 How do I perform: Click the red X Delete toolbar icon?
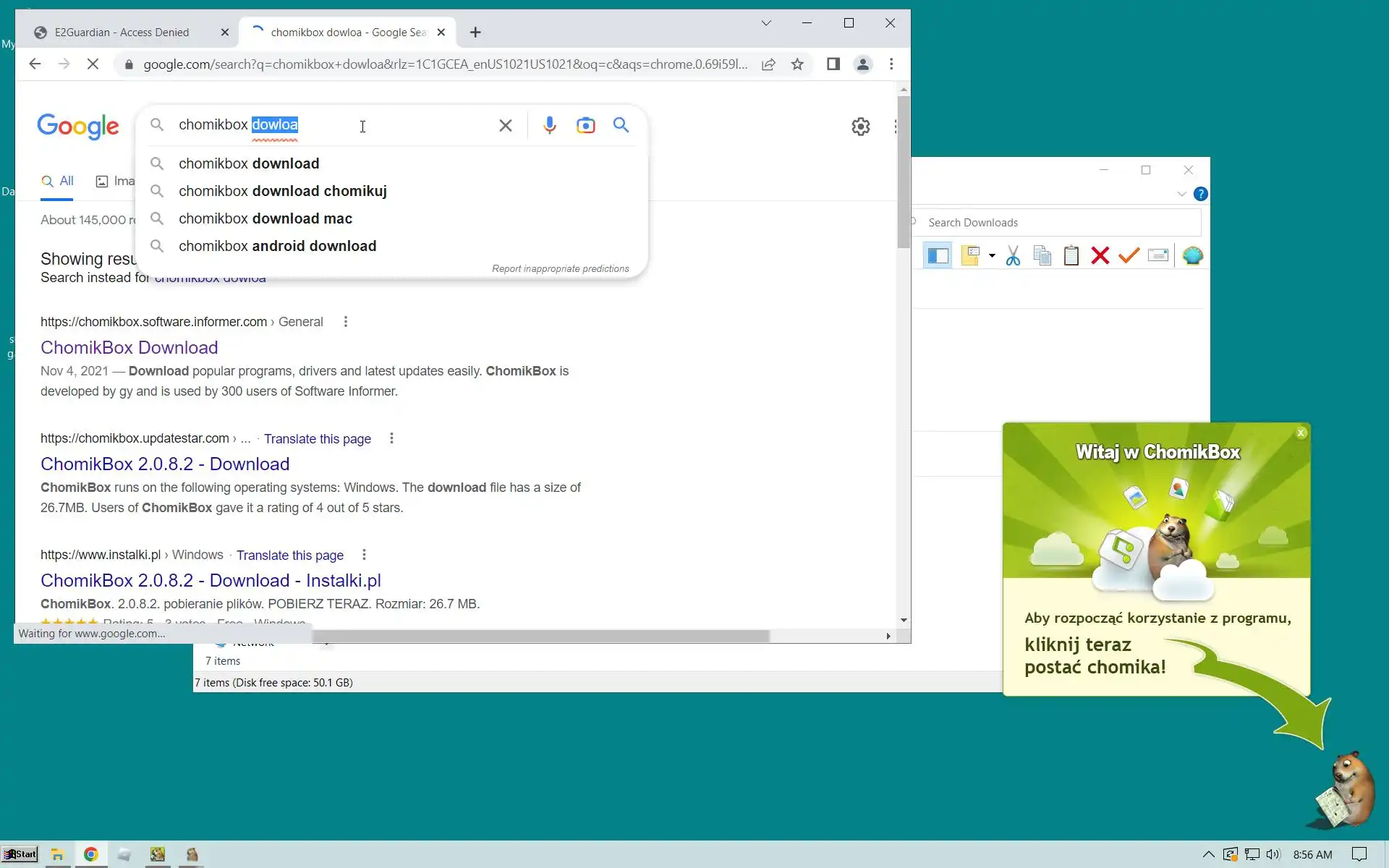pos(1100,256)
